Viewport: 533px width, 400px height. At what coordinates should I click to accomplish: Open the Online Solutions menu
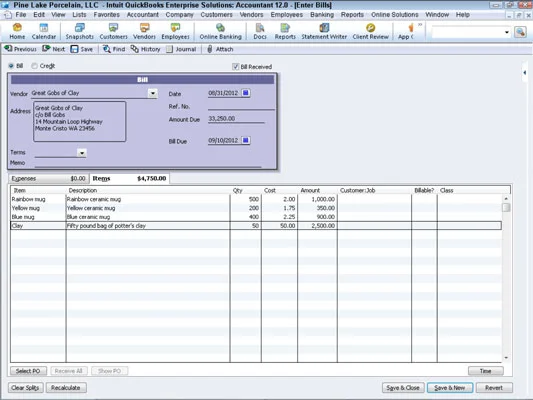(394, 15)
